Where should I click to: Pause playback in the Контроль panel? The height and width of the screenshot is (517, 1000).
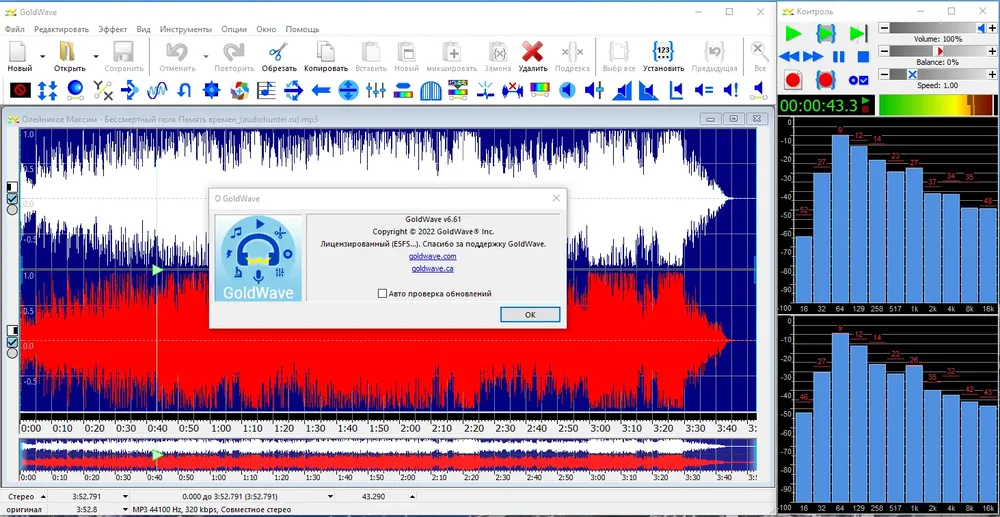(x=839, y=57)
